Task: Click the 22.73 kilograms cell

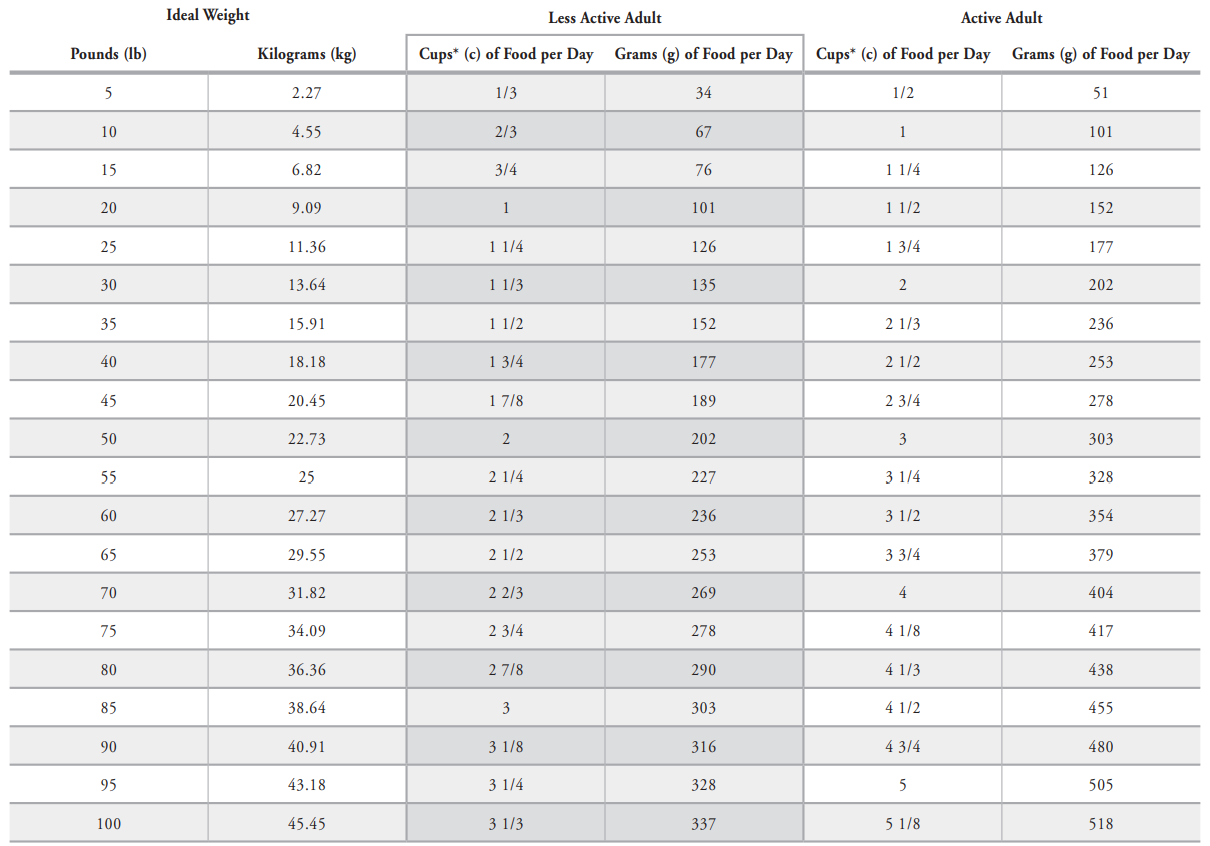Action: click(x=306, y=439)
